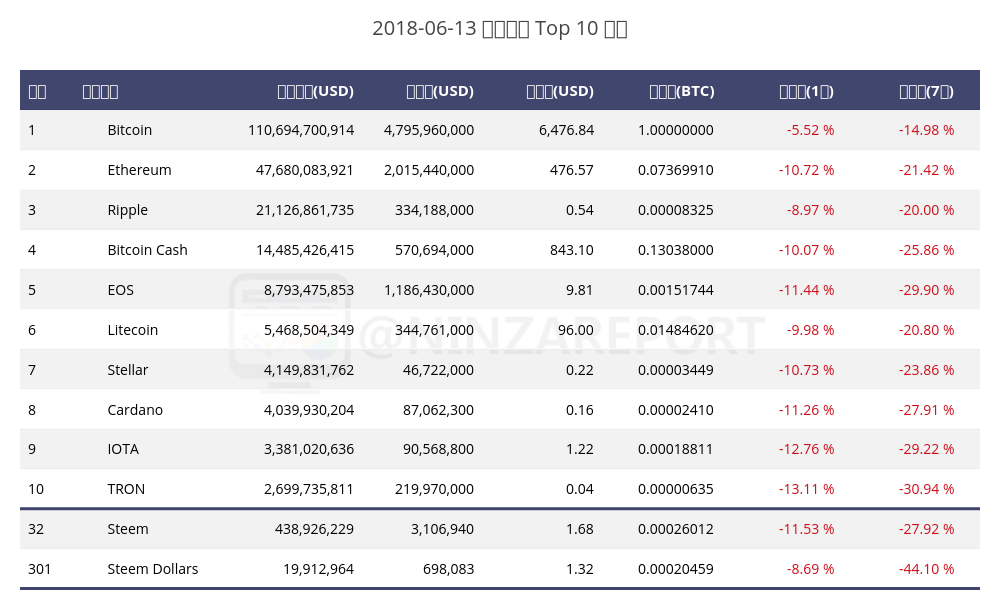Select BTC price 0.07369910
This screenshot has height=610, width=1000.
click(x=675, y=170)
